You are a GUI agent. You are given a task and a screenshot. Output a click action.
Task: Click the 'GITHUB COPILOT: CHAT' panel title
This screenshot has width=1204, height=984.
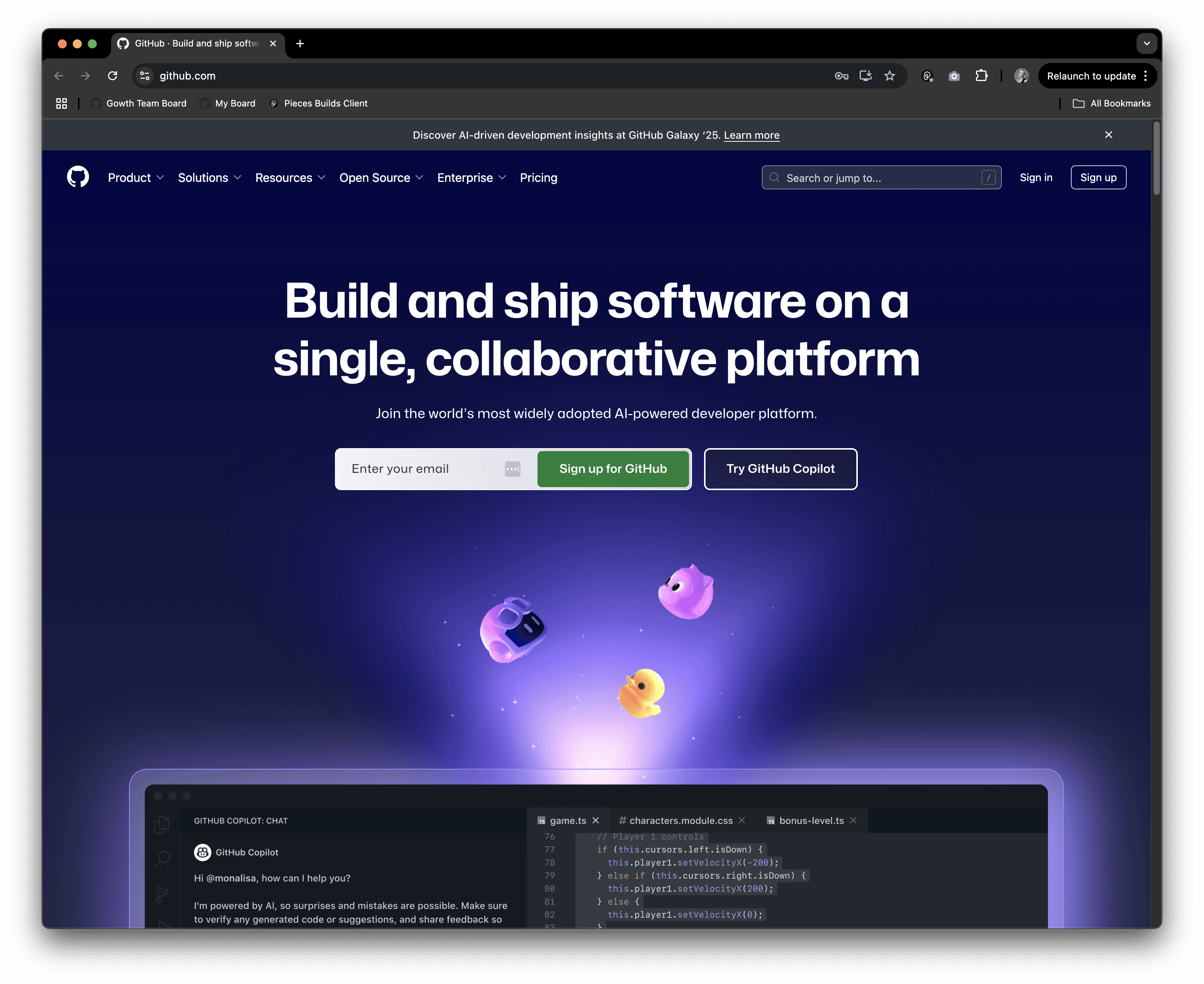[x=240, y=821]
